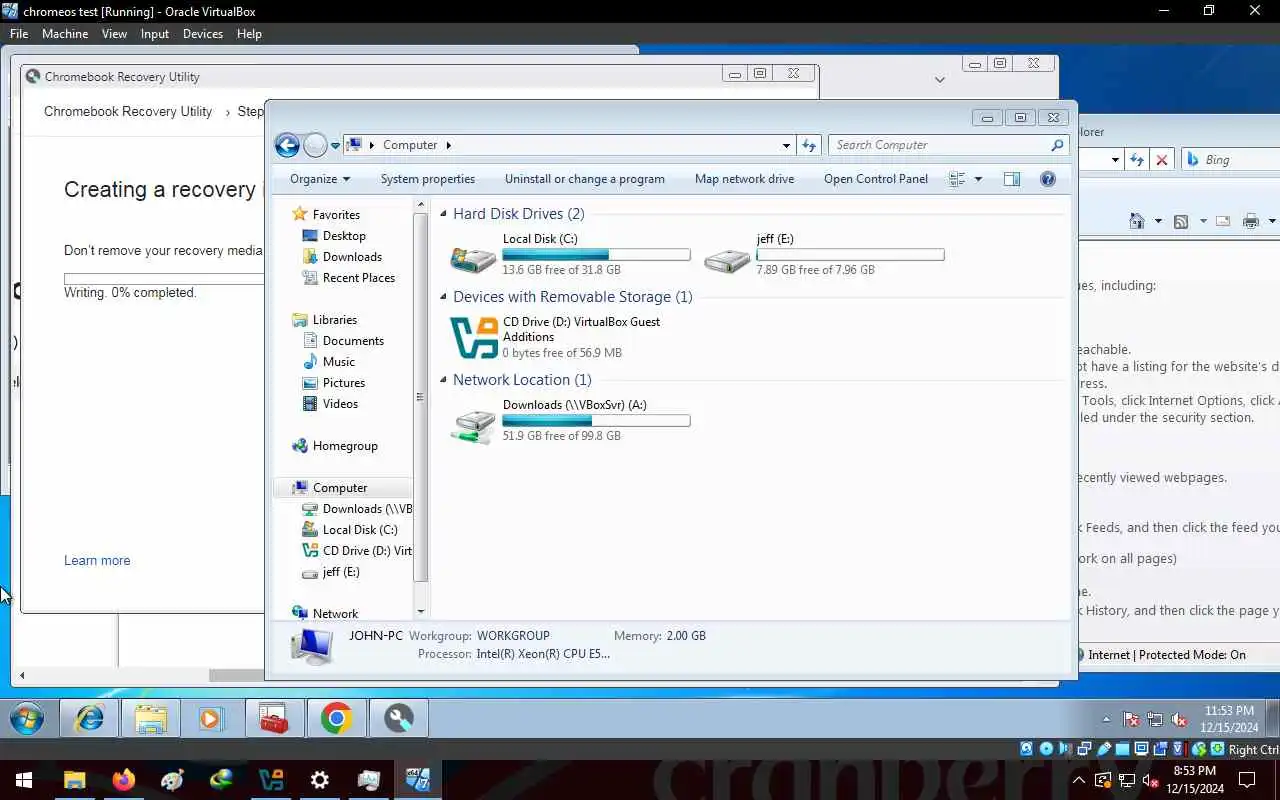Click jeff (E:) capacity bar
This screenshot has height=800, width=1280.
tap(850, 255)
